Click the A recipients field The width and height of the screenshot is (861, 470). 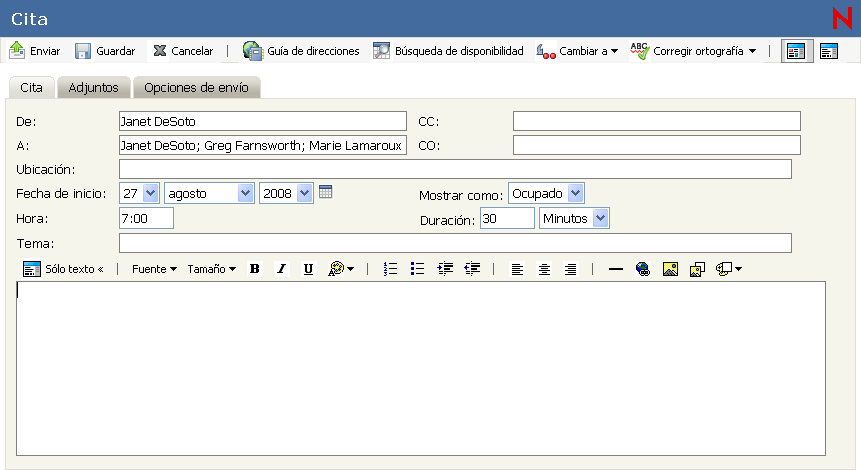262,146
